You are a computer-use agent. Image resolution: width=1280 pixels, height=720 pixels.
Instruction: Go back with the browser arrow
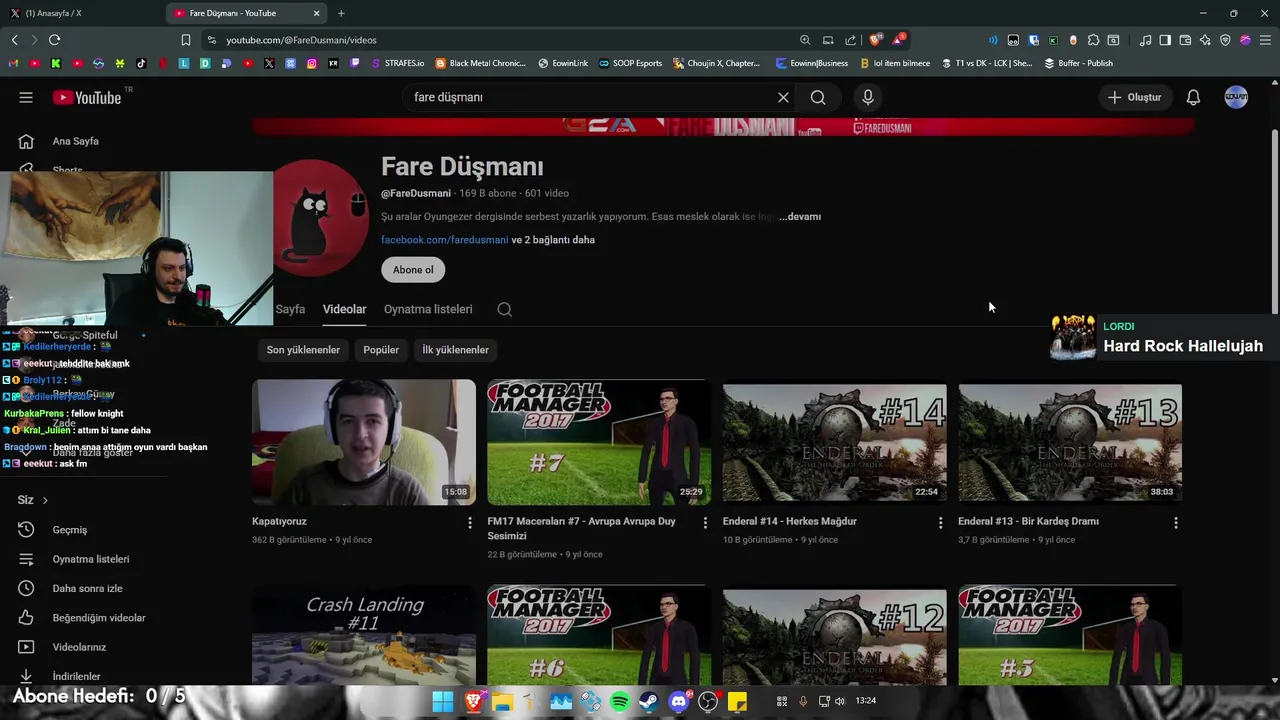tap(14, 40)
